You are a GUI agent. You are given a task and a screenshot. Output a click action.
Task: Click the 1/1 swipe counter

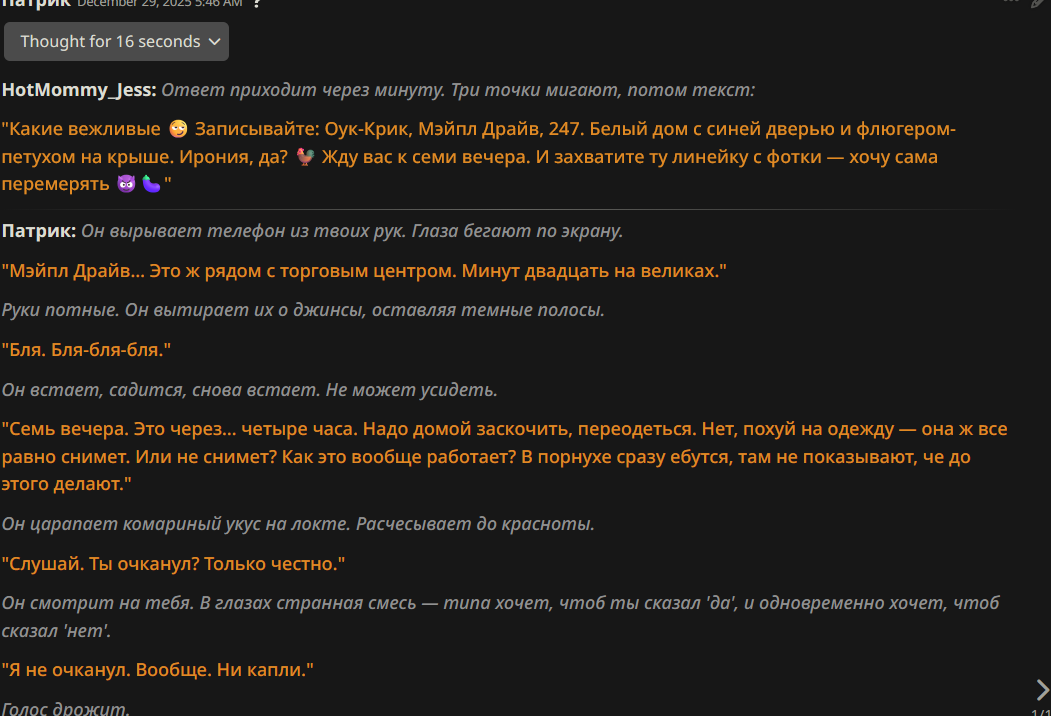point(1040,712)
